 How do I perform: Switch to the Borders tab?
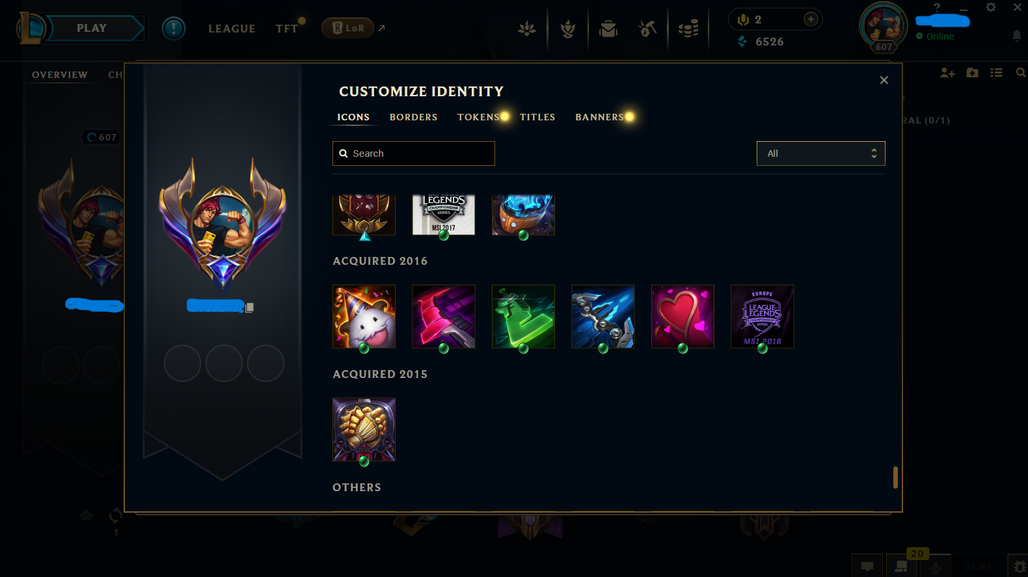pyautogui.click(x=413, y=117)
